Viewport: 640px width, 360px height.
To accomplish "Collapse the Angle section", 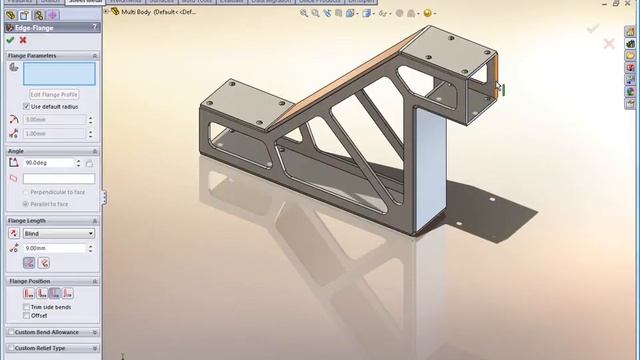I will [x=95, y=151].
